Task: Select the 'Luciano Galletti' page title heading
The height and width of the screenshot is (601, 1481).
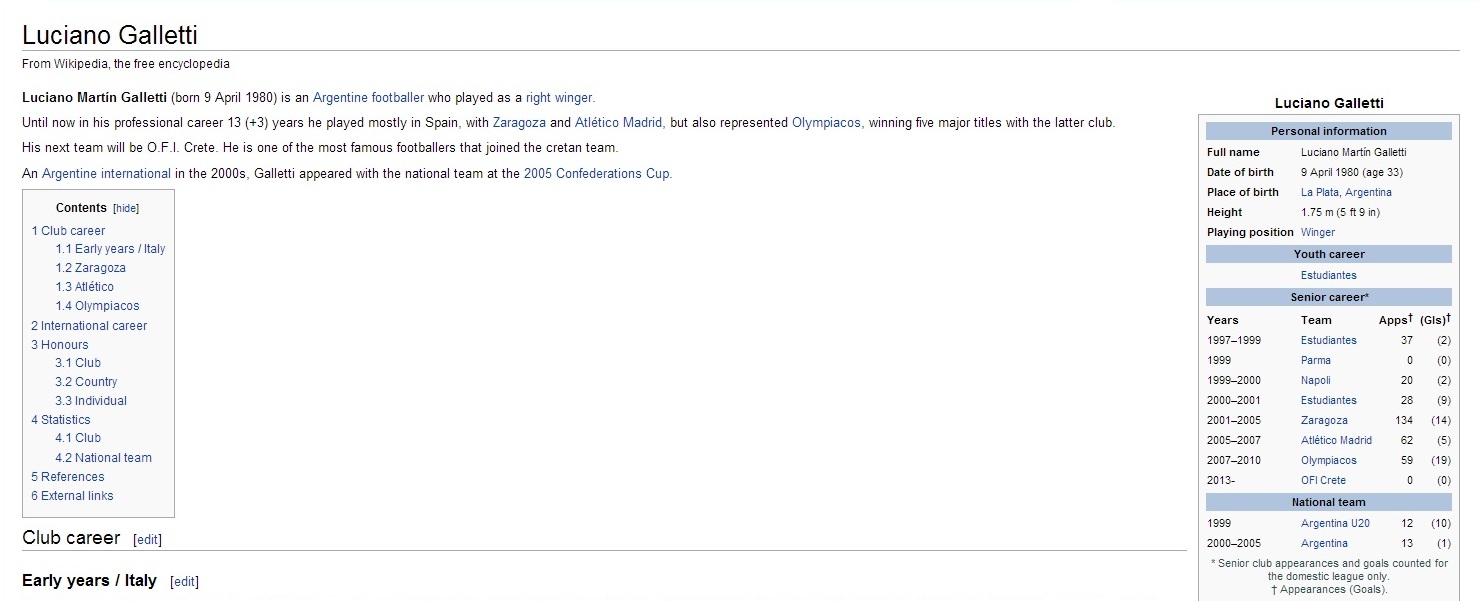Action: 110,35
